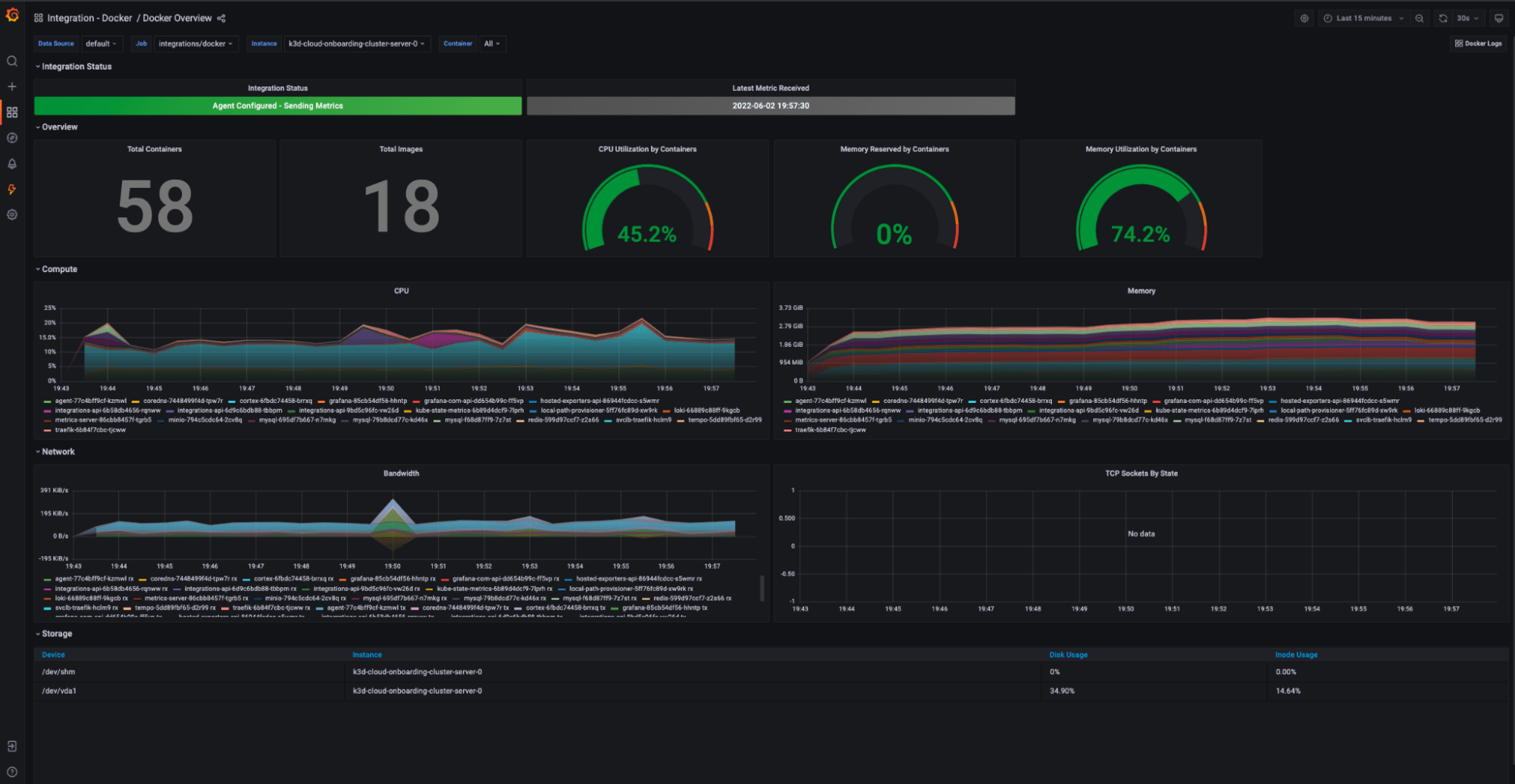Open dashboard settings gear in top bar
This screenshot has height=784, width=1515.
point(1304,17)
